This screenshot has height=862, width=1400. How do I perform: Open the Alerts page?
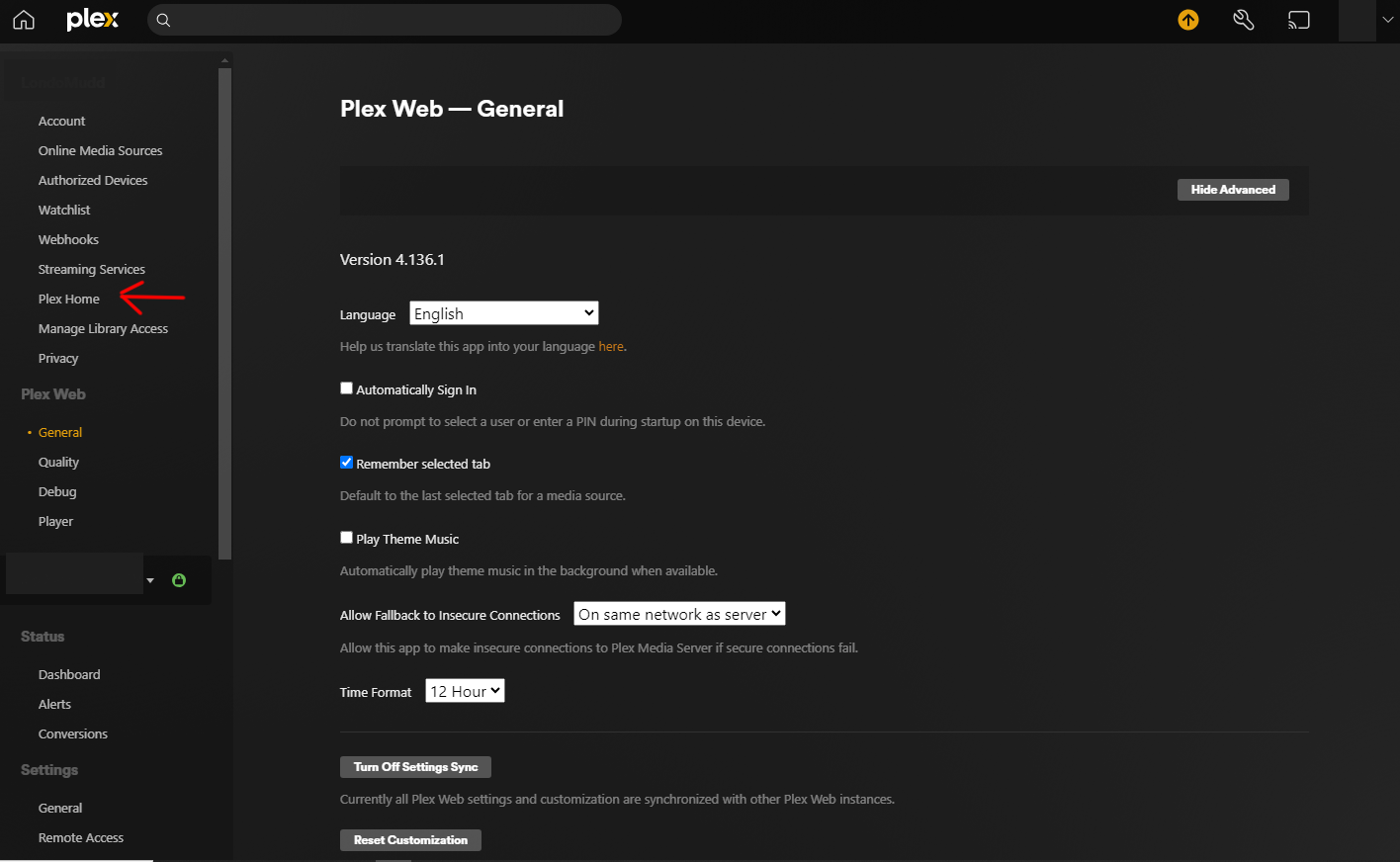pos(54,704)
